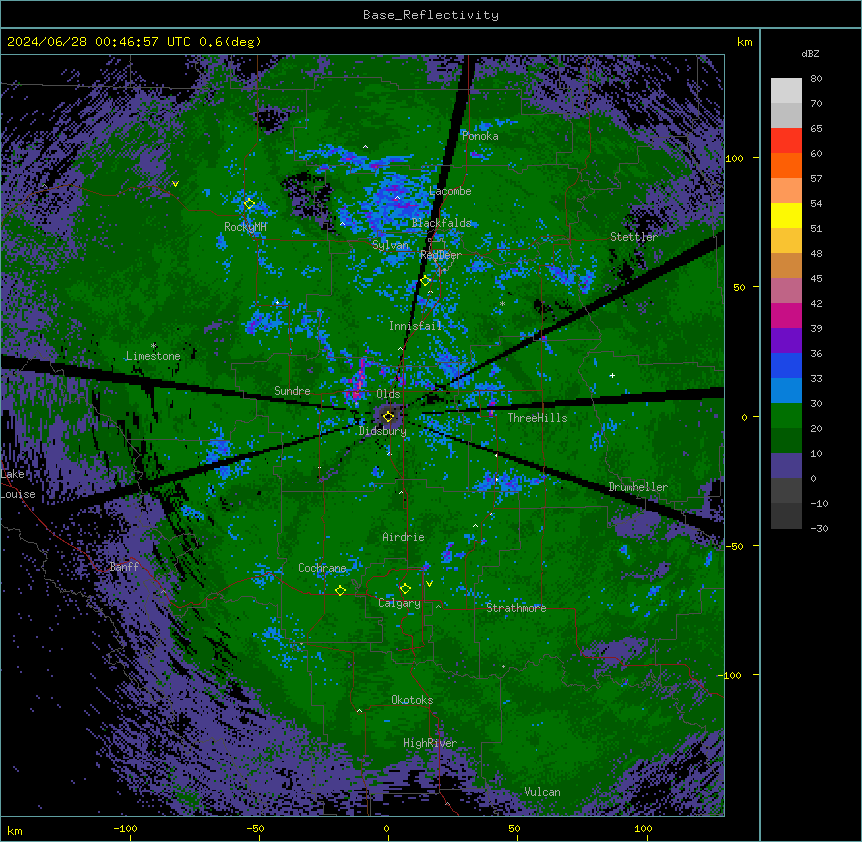Click the Innisfail label

click(416, 326)
